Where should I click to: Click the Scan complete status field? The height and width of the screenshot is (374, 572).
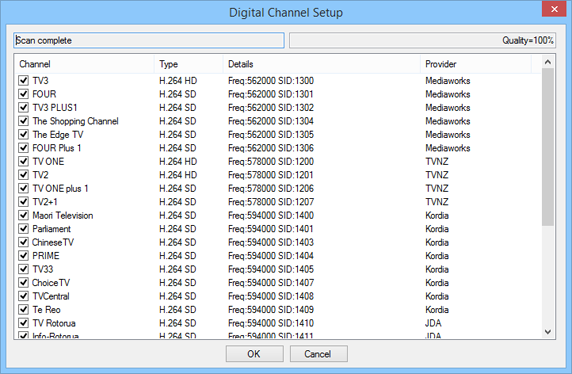(149, 40)
